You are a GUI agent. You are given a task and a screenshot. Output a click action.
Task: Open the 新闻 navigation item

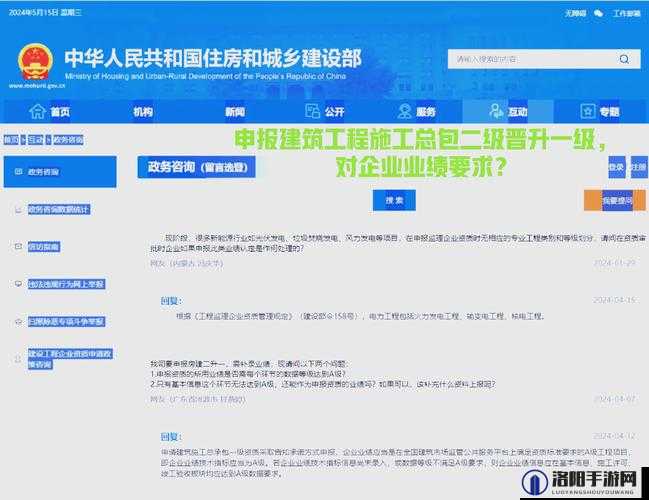point(235,112)
